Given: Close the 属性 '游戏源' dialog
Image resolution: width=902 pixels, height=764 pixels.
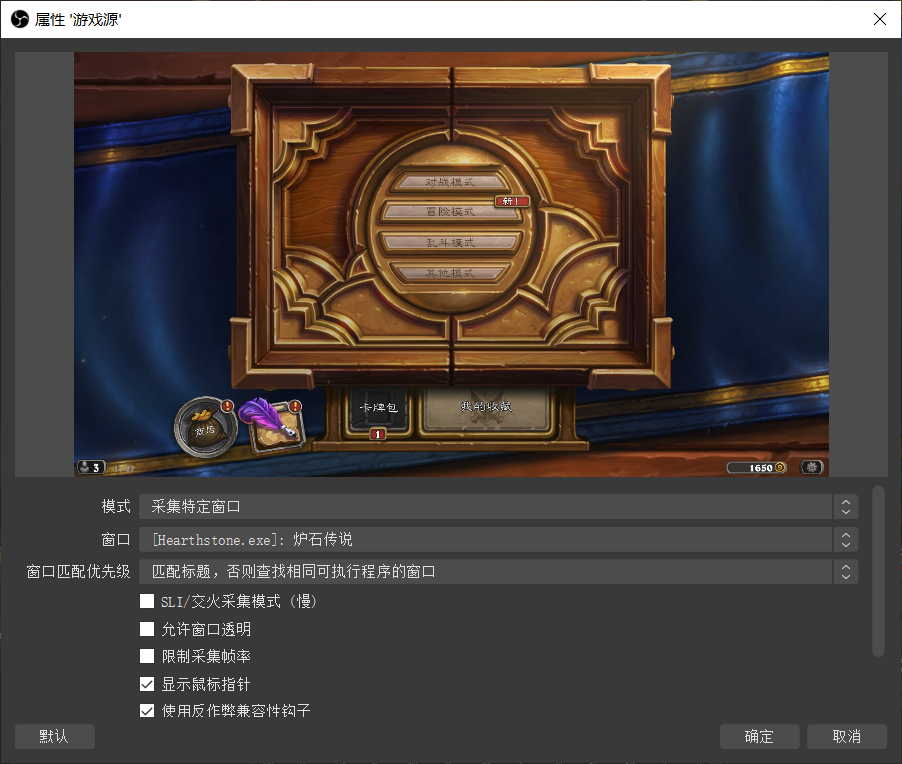Looking at the screenshot, I should pyautogui.click(x=880, y=19).
